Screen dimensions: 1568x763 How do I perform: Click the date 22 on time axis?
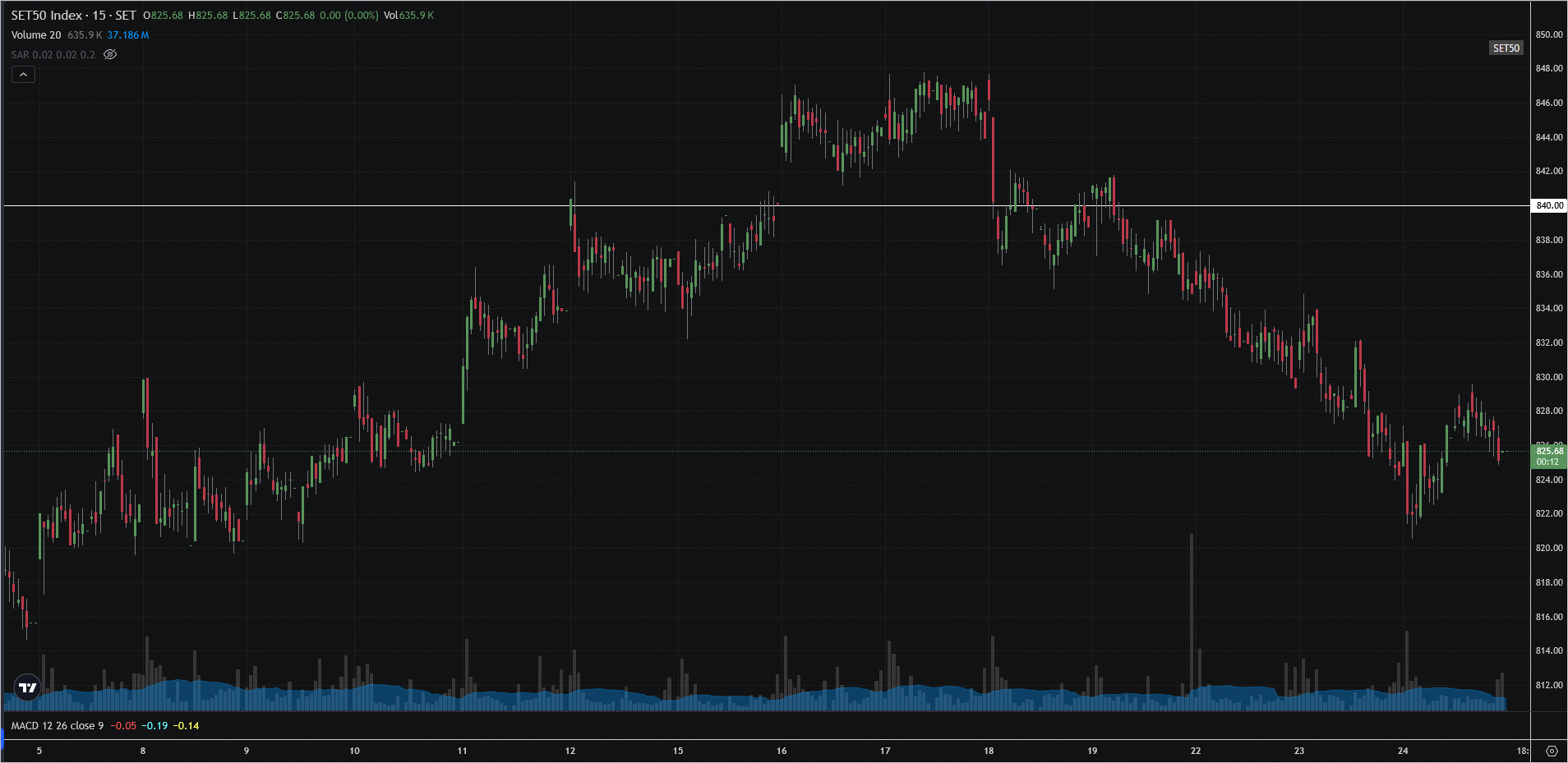[1196, 751]
